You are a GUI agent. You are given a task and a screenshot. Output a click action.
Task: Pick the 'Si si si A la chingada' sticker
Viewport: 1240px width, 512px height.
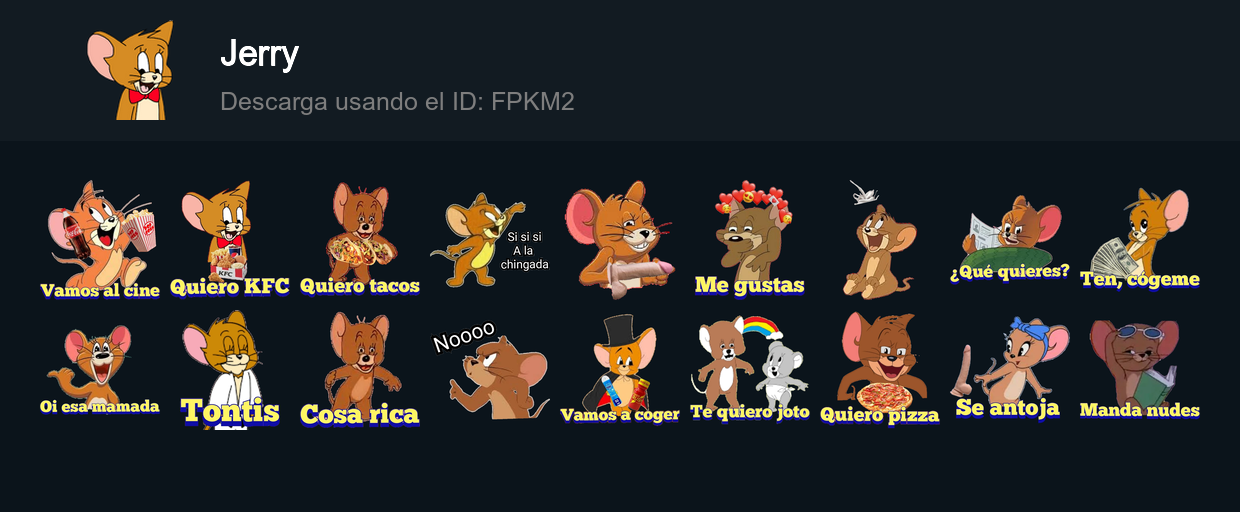tap(490, 240)
